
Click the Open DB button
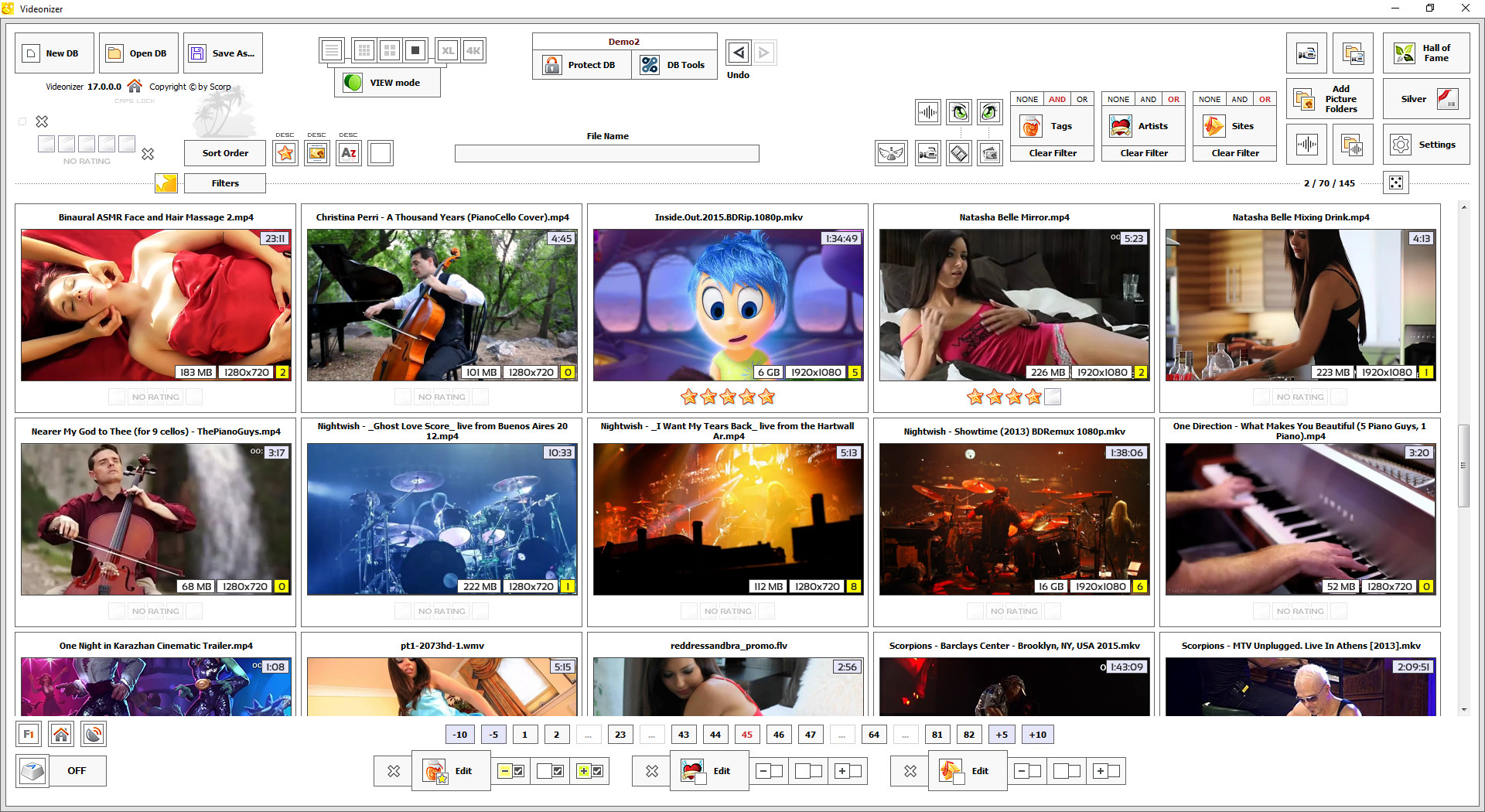(138, 53)
